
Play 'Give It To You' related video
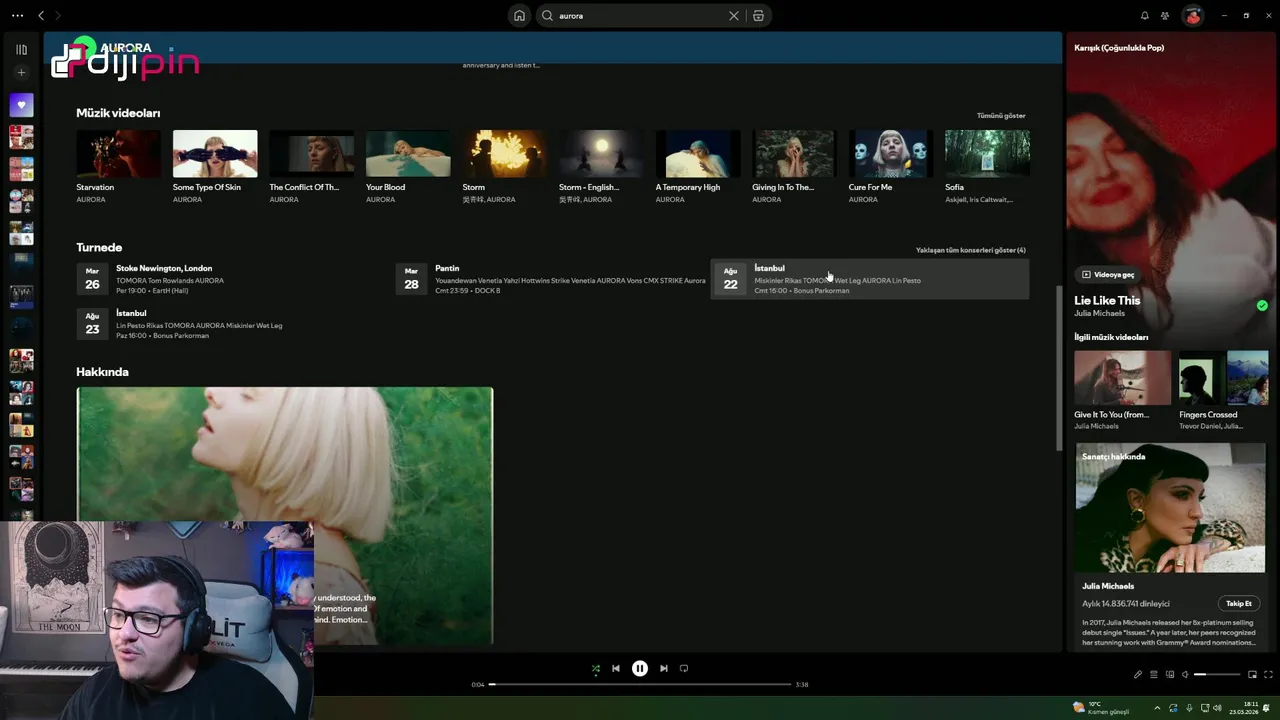[x=1122, y=377]
